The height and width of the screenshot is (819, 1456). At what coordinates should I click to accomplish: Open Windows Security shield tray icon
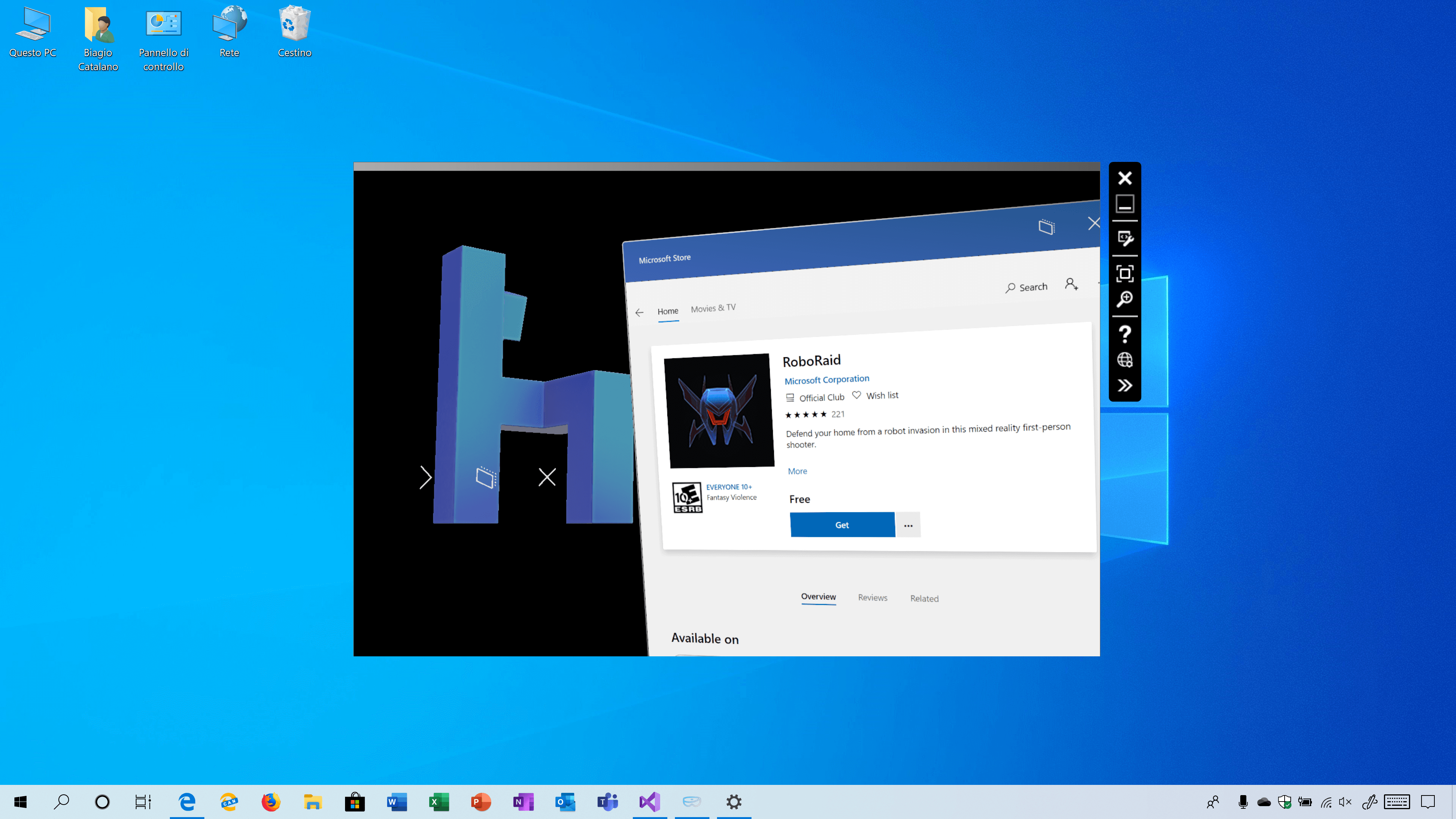pyautogui.click(x=1285, y=802)
